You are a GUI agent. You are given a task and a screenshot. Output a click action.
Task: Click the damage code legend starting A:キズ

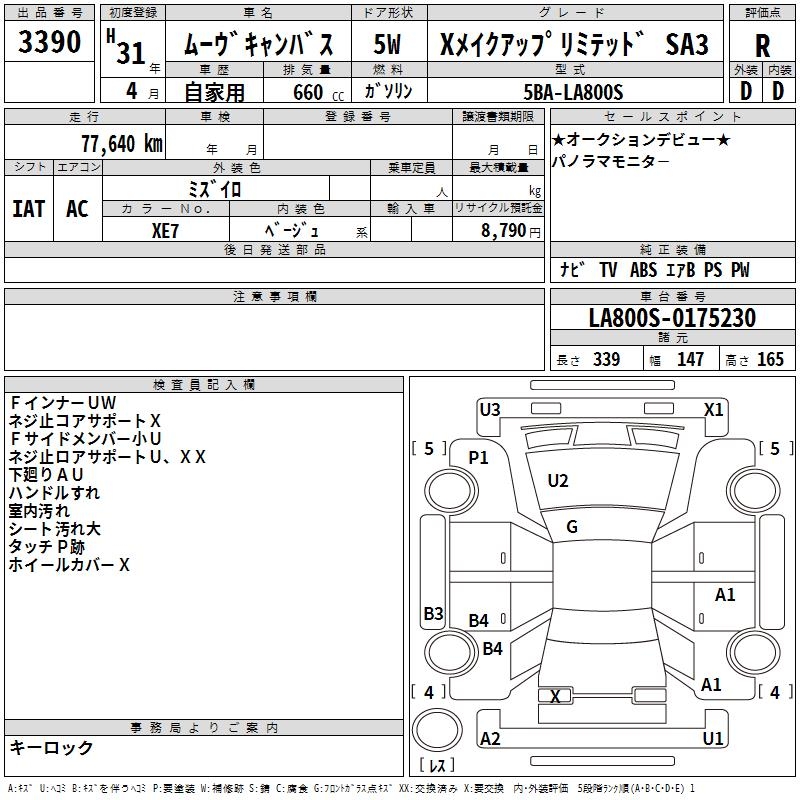click(351, 789)
